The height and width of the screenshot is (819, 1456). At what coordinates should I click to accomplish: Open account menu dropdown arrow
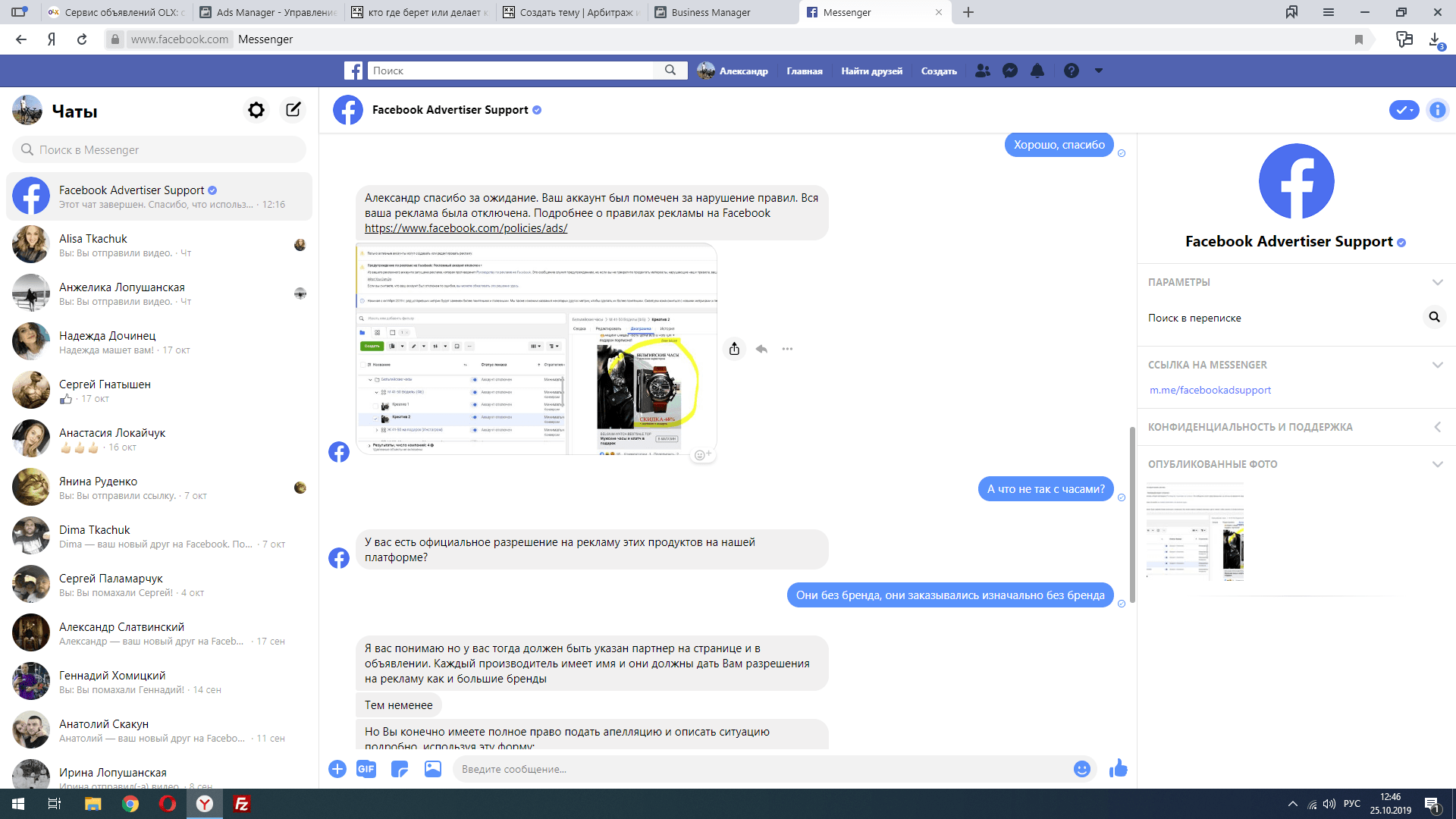coord(1099,71)
